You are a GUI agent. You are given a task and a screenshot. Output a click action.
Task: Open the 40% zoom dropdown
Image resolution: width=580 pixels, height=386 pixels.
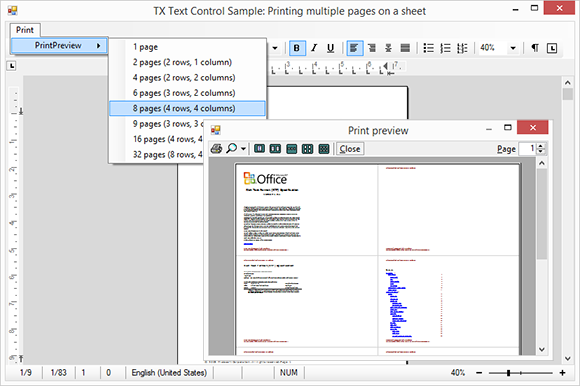tap(513, 48)
